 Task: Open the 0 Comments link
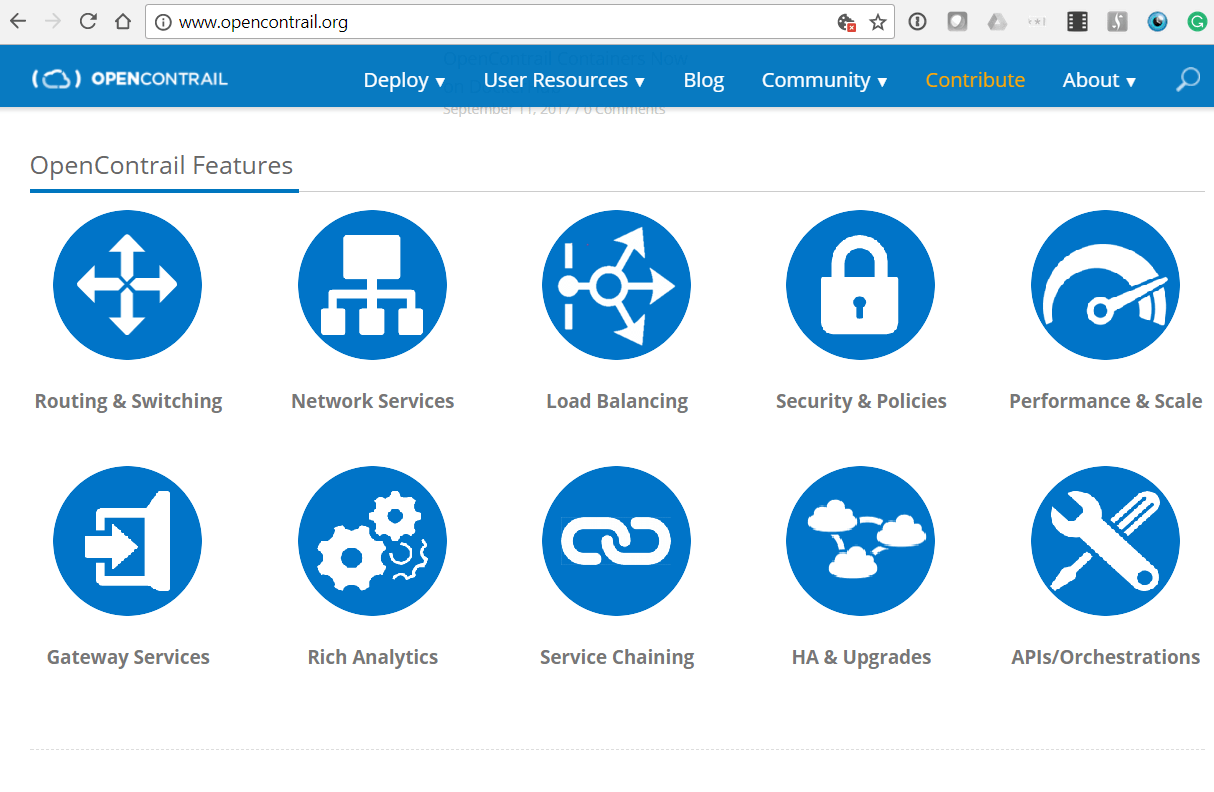point(624,109)
